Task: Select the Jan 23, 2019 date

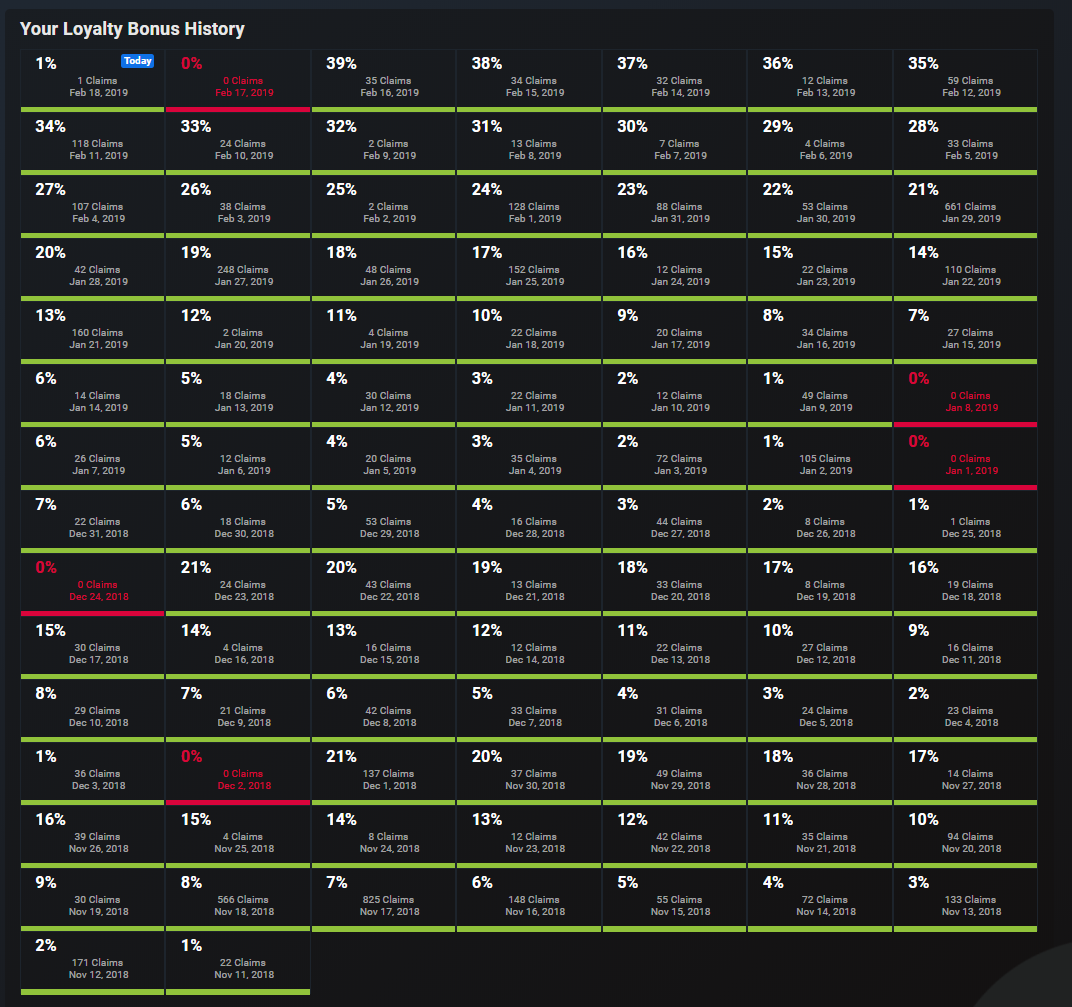Action: 826,282
